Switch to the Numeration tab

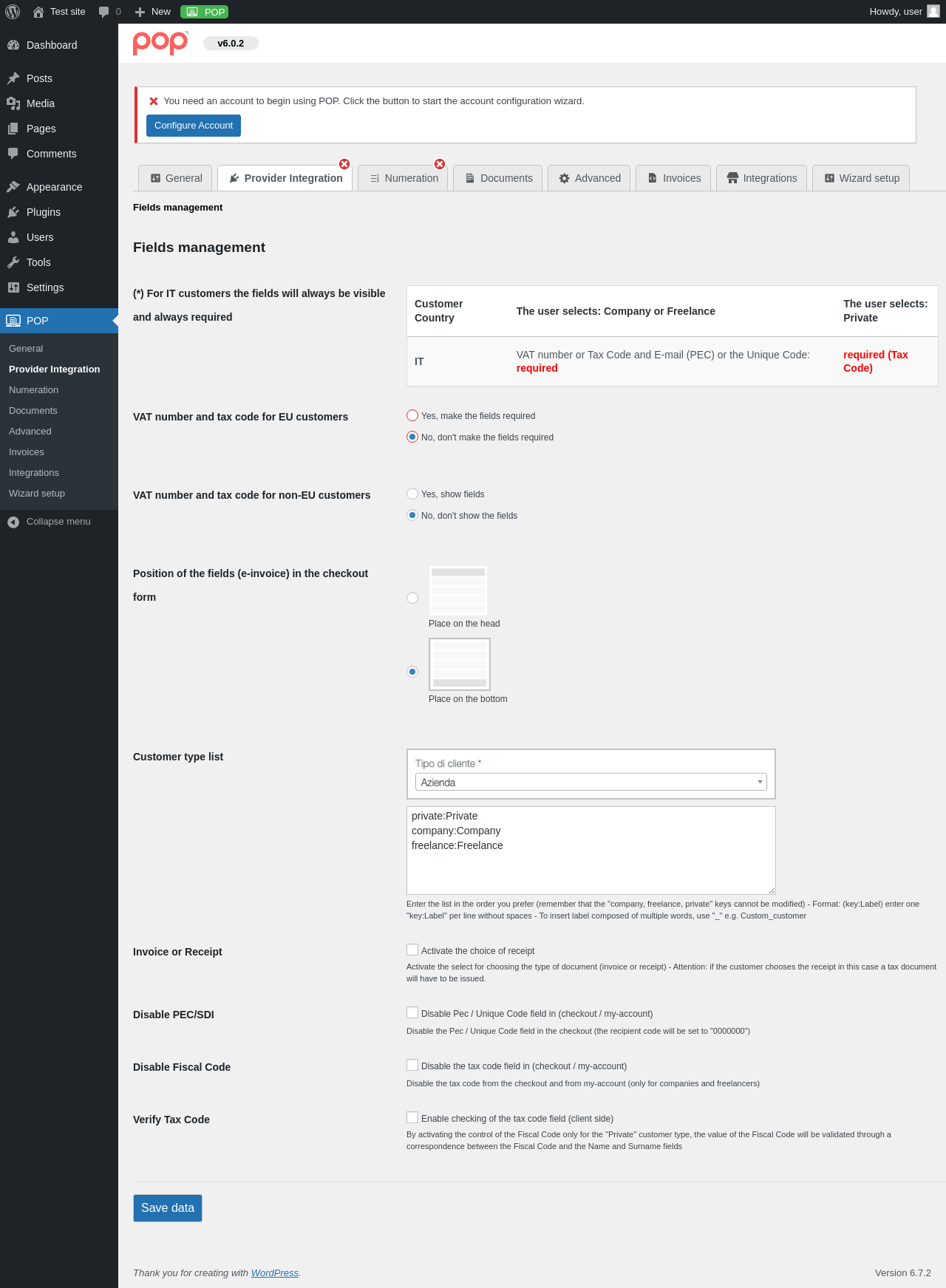pos(403,178)
